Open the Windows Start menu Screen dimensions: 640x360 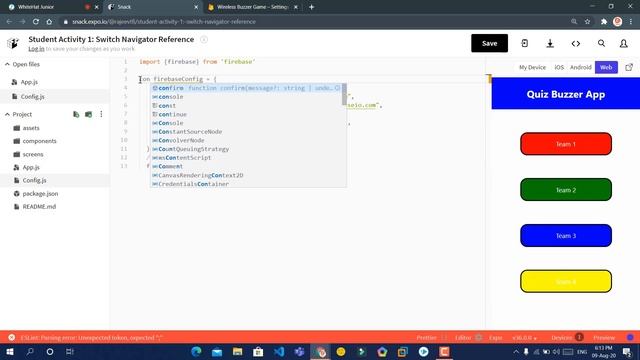[9, 351]
